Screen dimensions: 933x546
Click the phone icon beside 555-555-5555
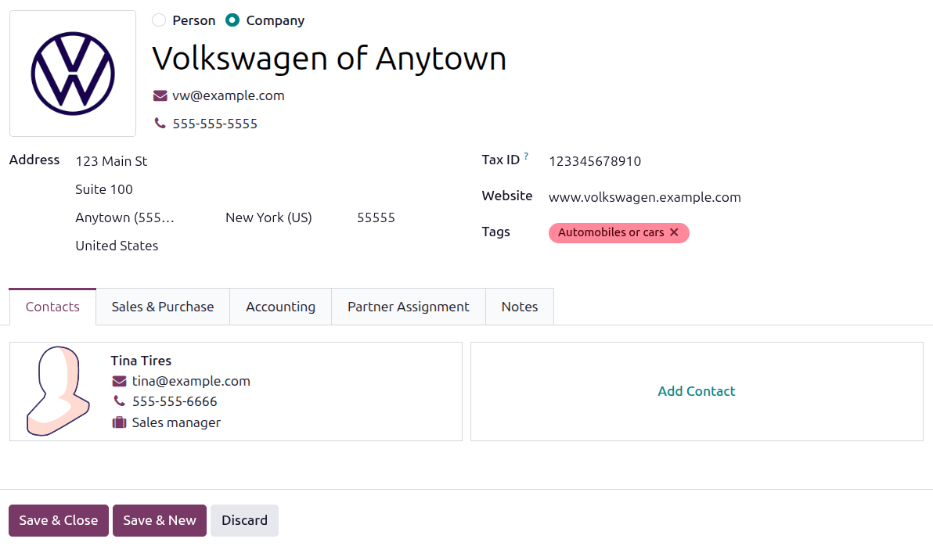160,124
